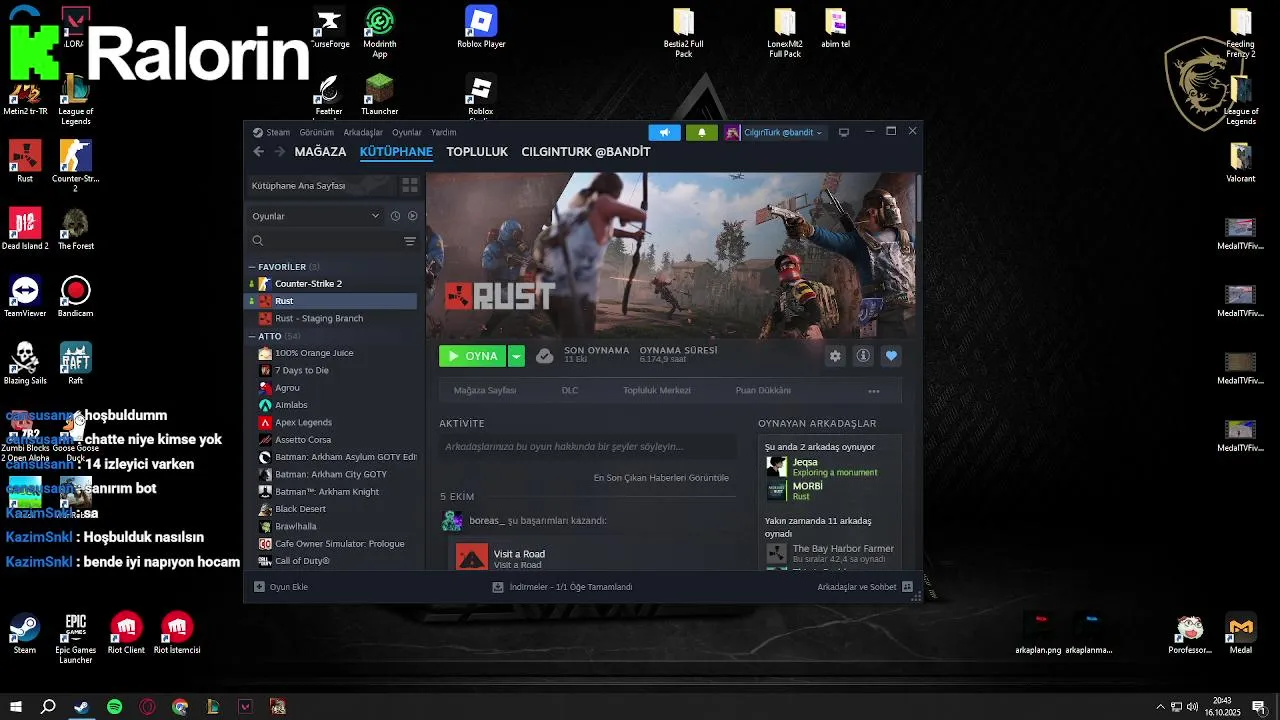Select 7 Days to Die in library
1280x720 pixels.
pyautogui.click(x=333, y=370)
